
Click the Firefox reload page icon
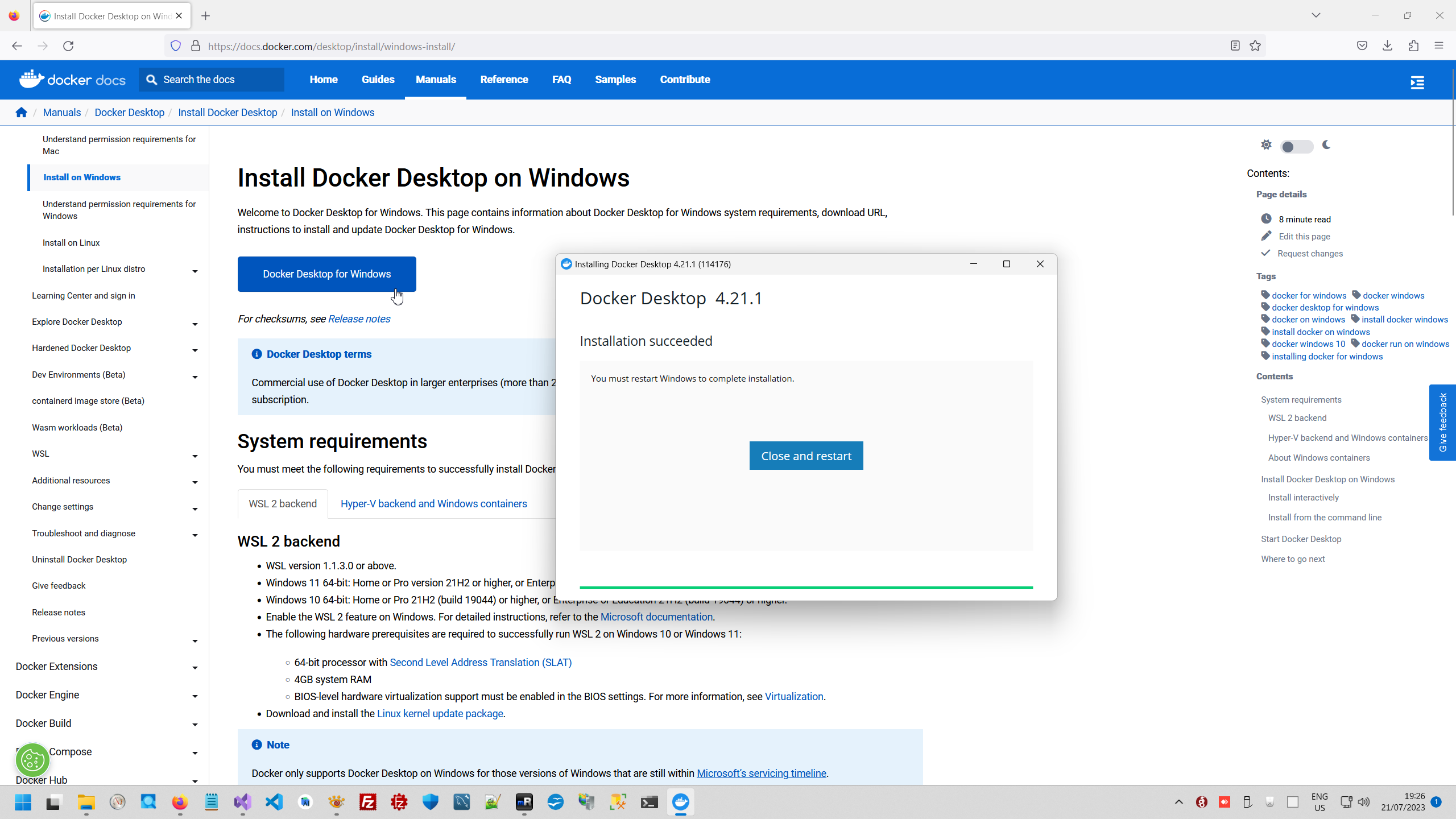pyautogui.click(x=68, y=46)
